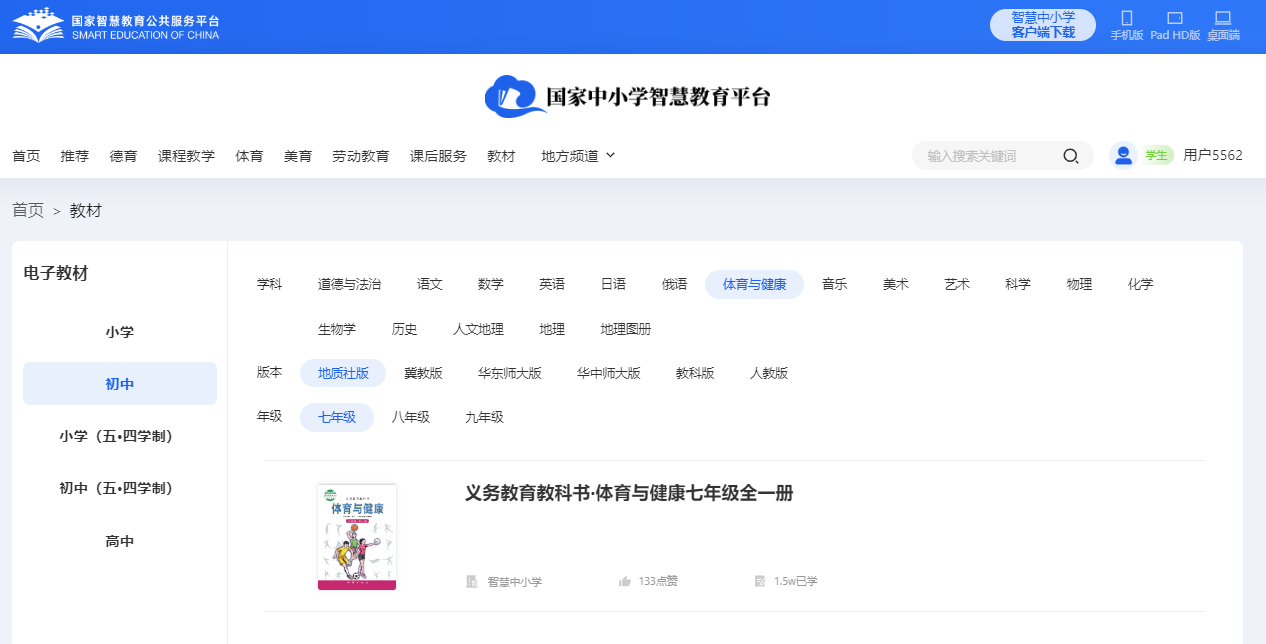Filter subject by 艺术
The height and width of the screenshot is (644, 1266).
click(957, 284)
